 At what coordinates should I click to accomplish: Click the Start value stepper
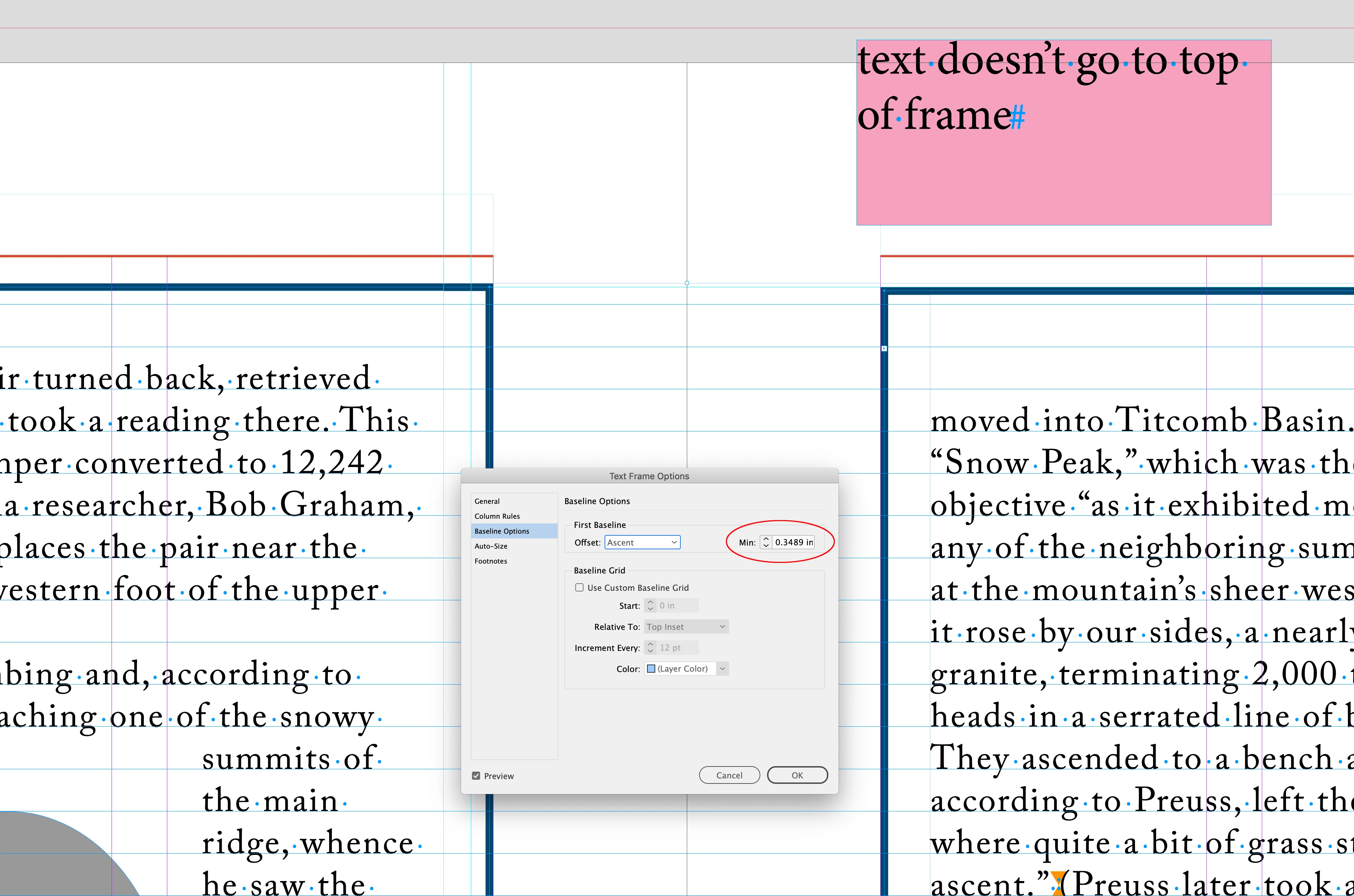650,606
